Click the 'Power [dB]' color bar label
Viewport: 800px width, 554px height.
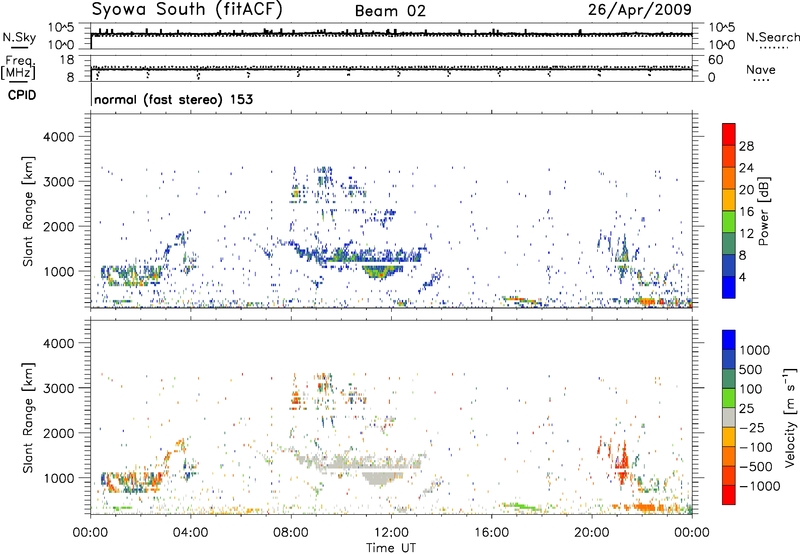tap(763, 211)
